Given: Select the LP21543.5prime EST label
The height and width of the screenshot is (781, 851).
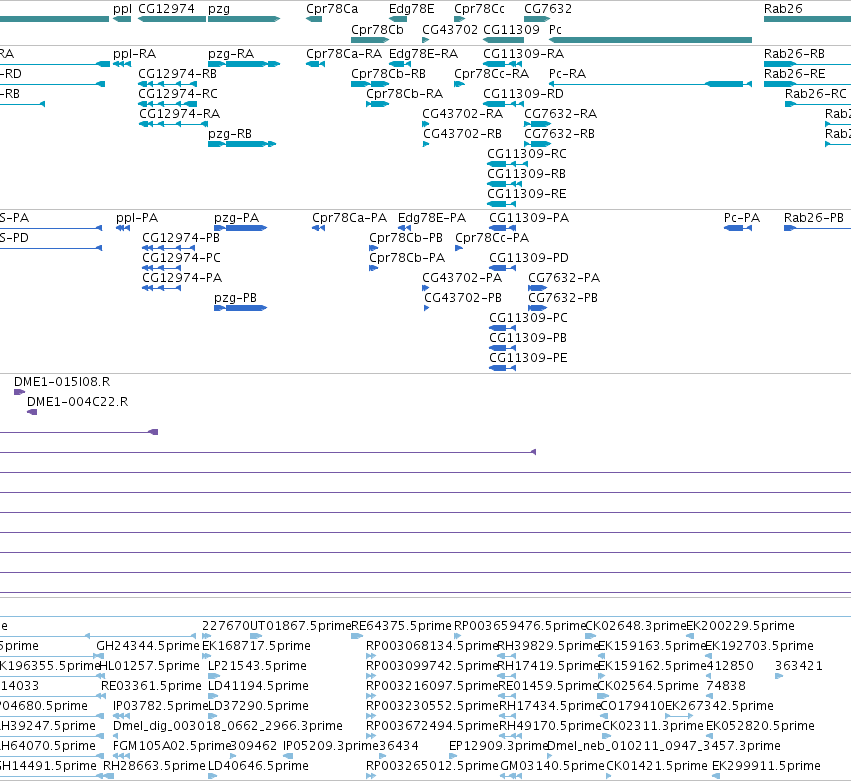Looking at the screenshot, I should click(257, 666).
